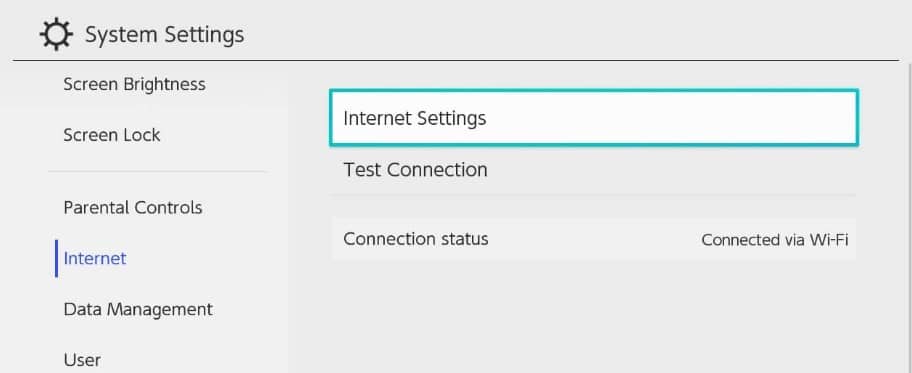Click the blue selection bar beside Internet
The height and width of the screenshot is (373, 912).
(x=56, y=258)
